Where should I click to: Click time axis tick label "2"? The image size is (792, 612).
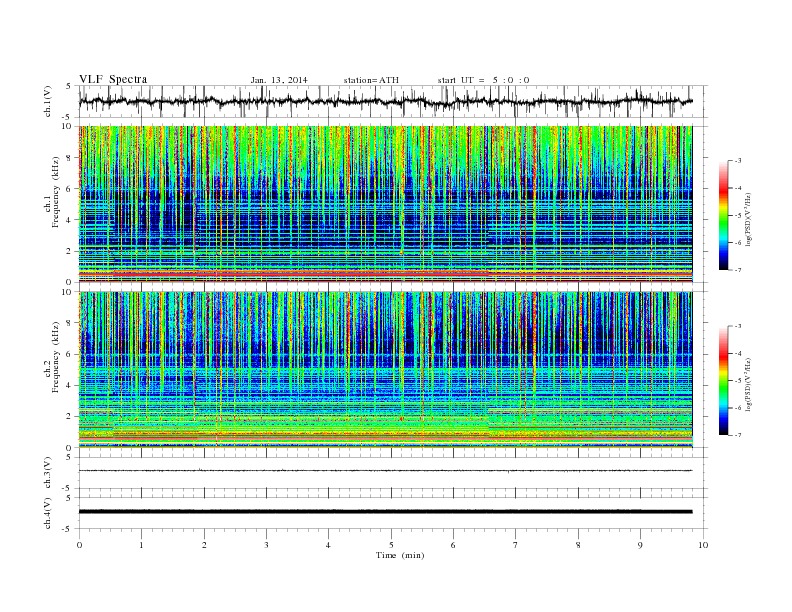204,545
